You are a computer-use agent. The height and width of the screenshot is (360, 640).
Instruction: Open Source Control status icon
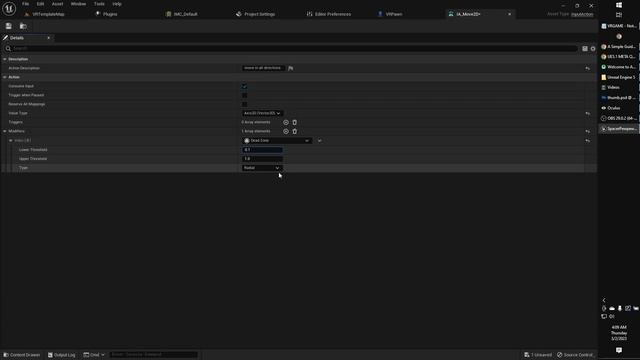pyautogui.click(x=576, y=355)
